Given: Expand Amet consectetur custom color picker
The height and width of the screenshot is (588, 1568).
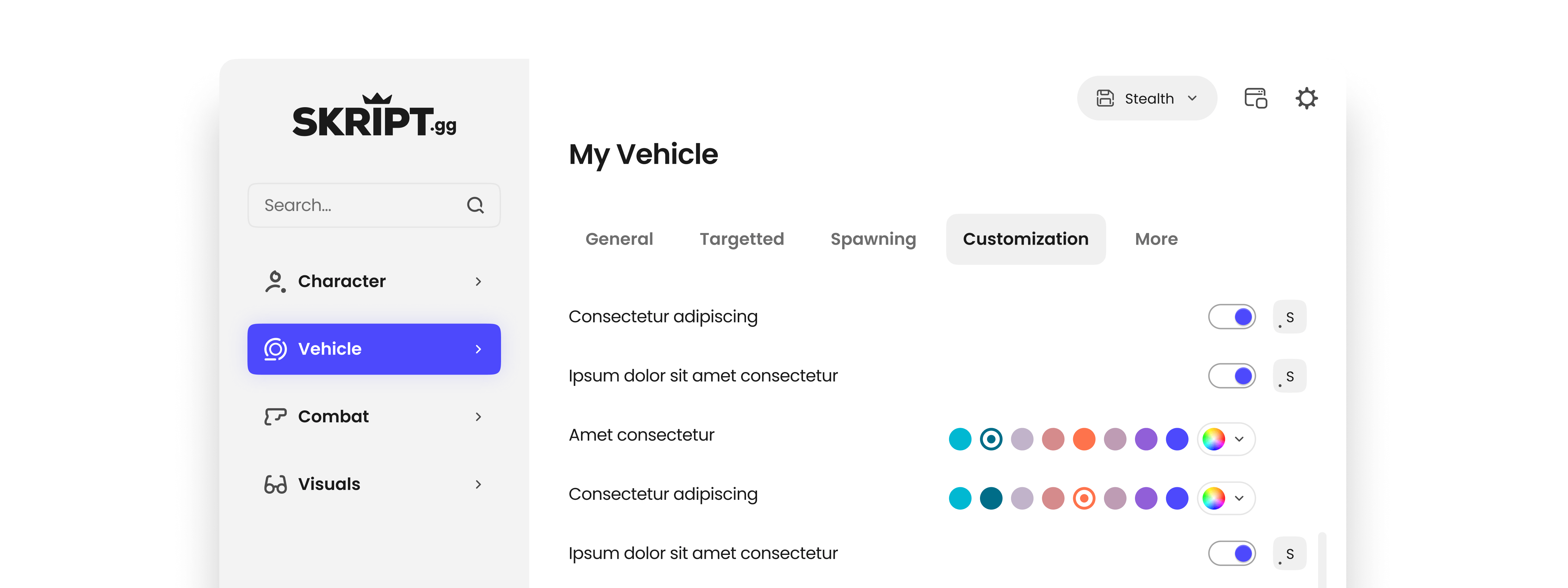Looking at the screenshot, I should pyautogui.click(x=1226, y=439).
